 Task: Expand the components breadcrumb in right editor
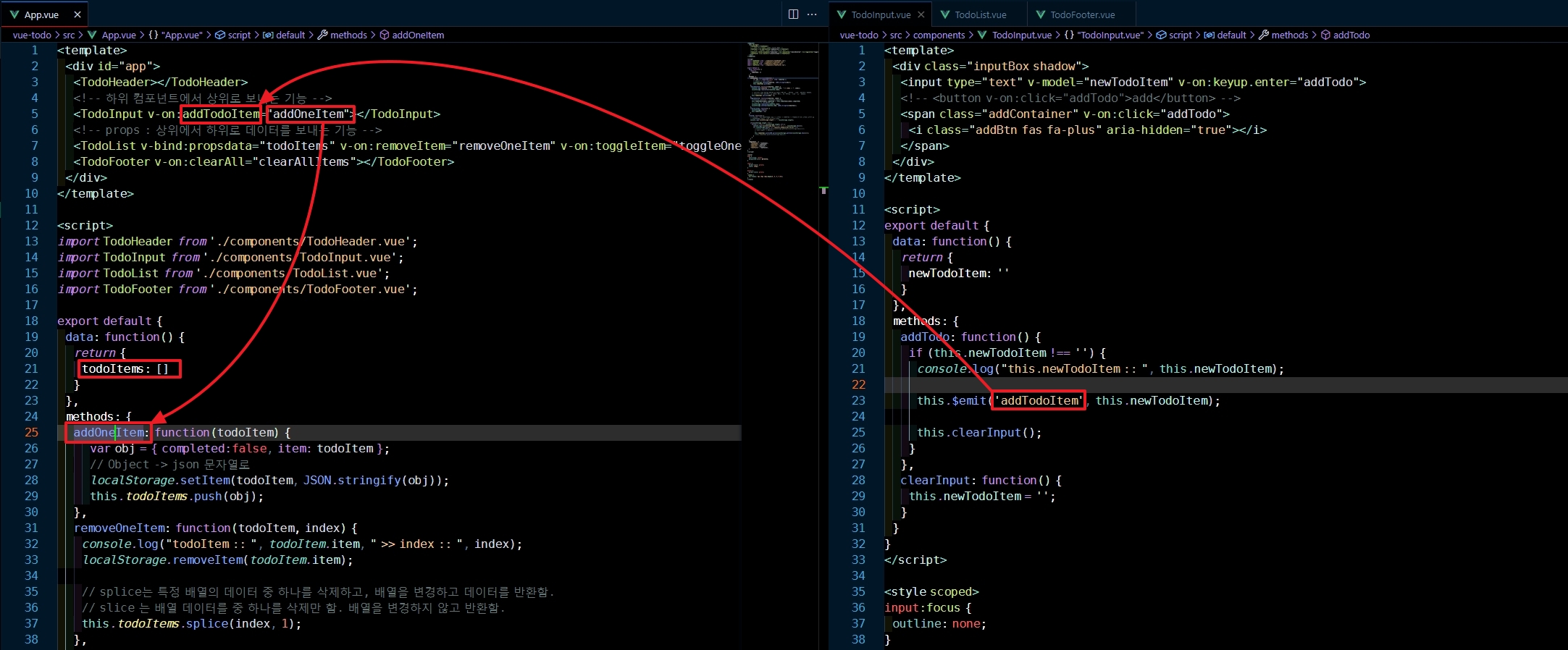pos(939,35)
